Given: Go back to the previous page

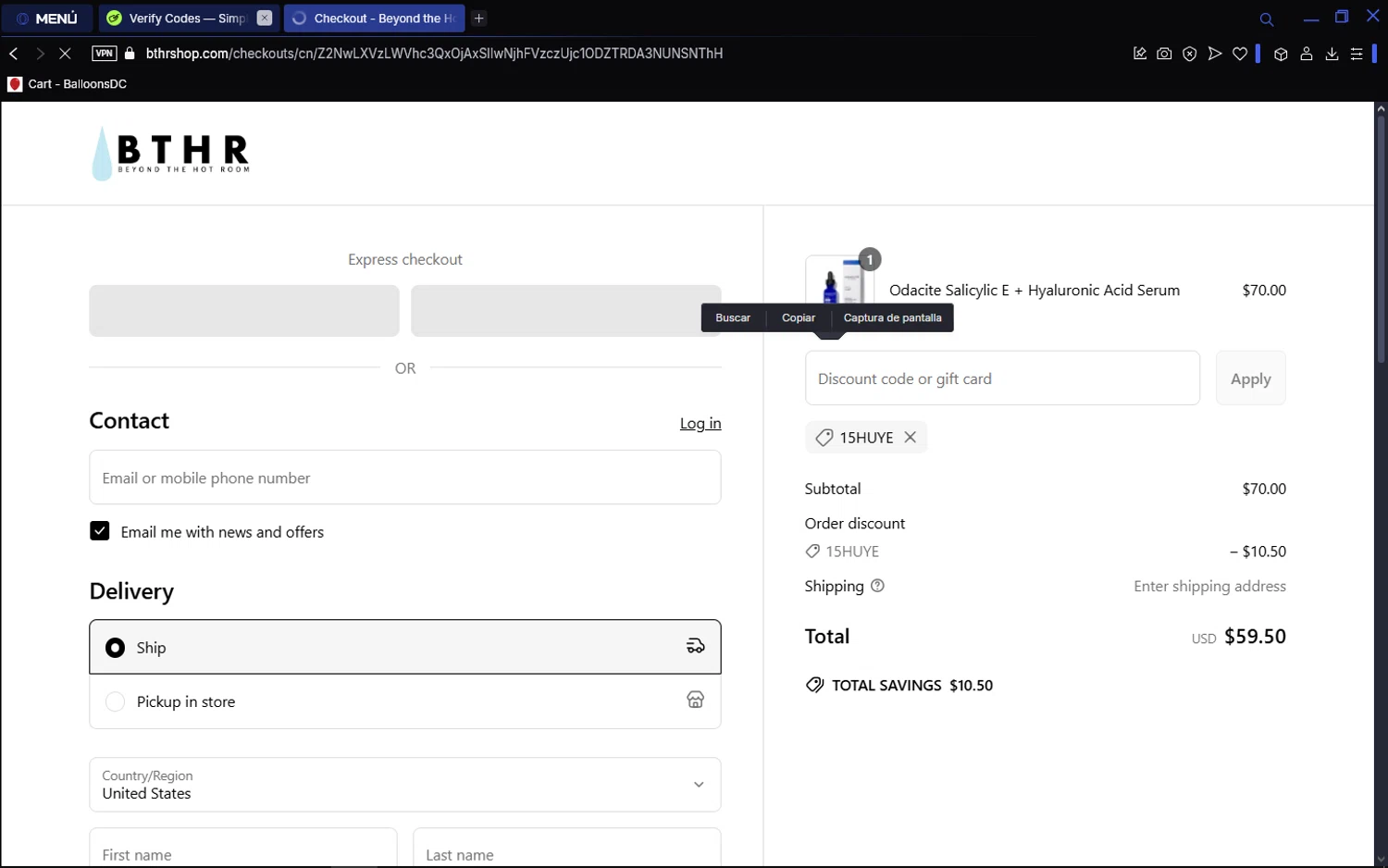Looking at the screenshot, I should [x=14, y=54].
